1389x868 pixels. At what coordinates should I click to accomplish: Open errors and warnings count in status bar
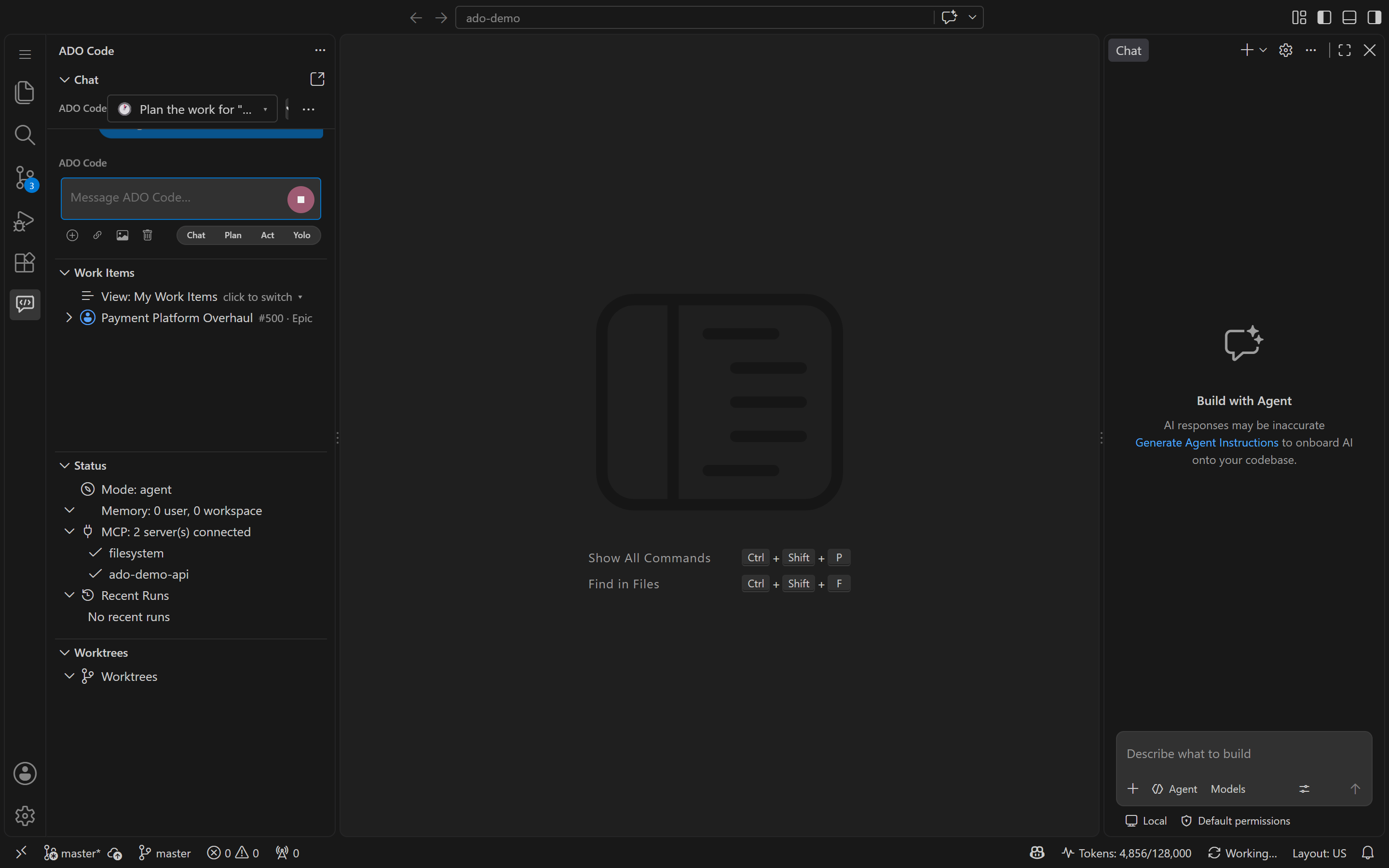233,853
